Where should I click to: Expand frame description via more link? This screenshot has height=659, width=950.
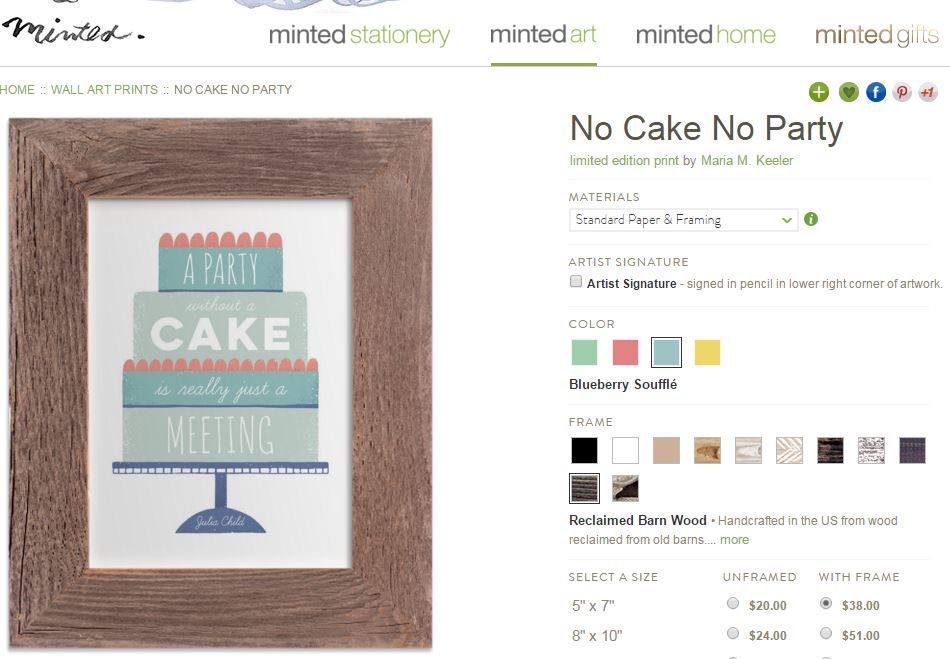[x=734, y=540]
